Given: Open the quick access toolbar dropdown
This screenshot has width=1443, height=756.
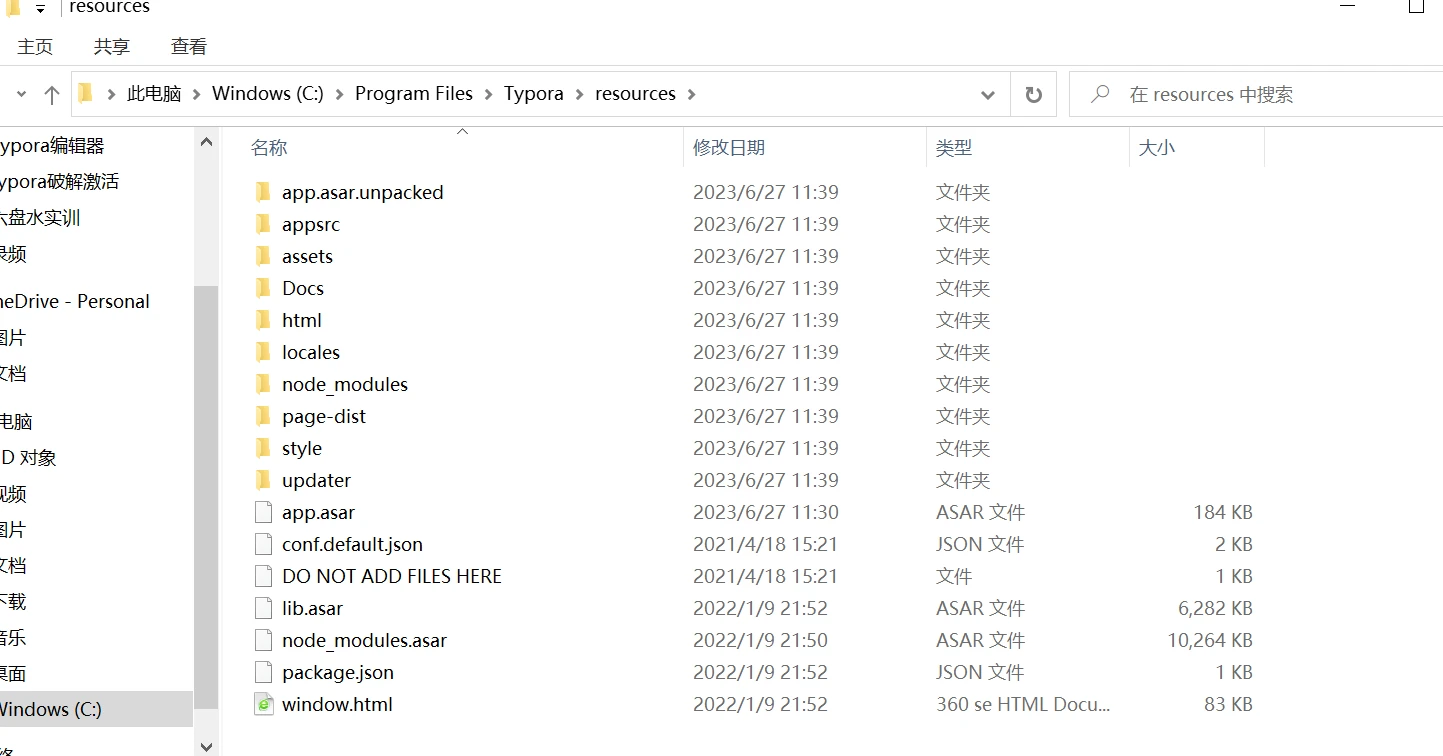Looking at the screenshot, I should 40,8.
